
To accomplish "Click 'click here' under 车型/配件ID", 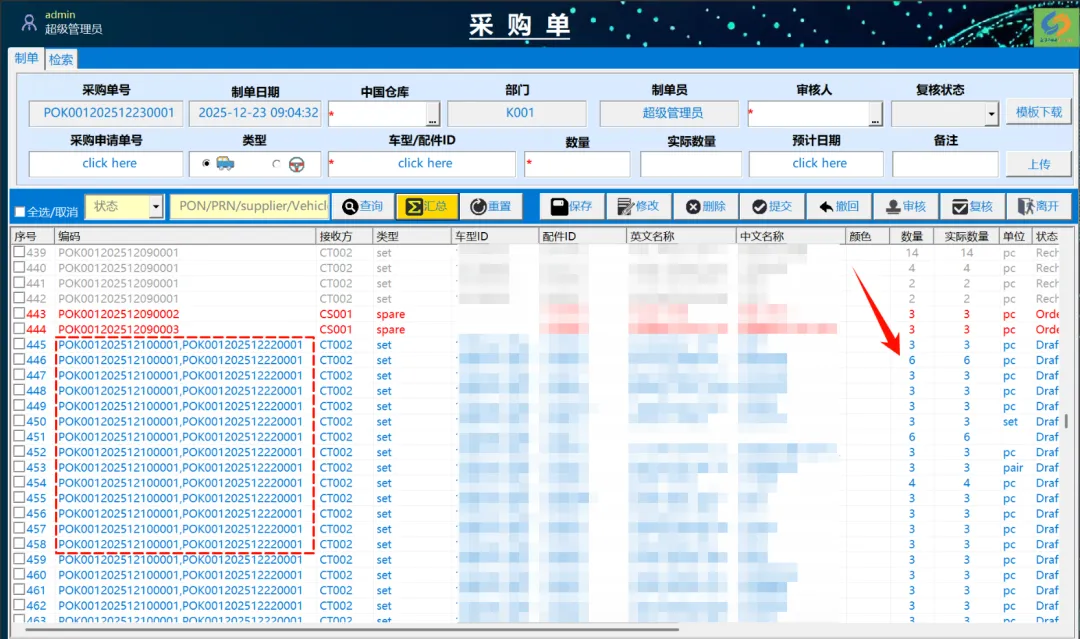I will pos(425,163).
